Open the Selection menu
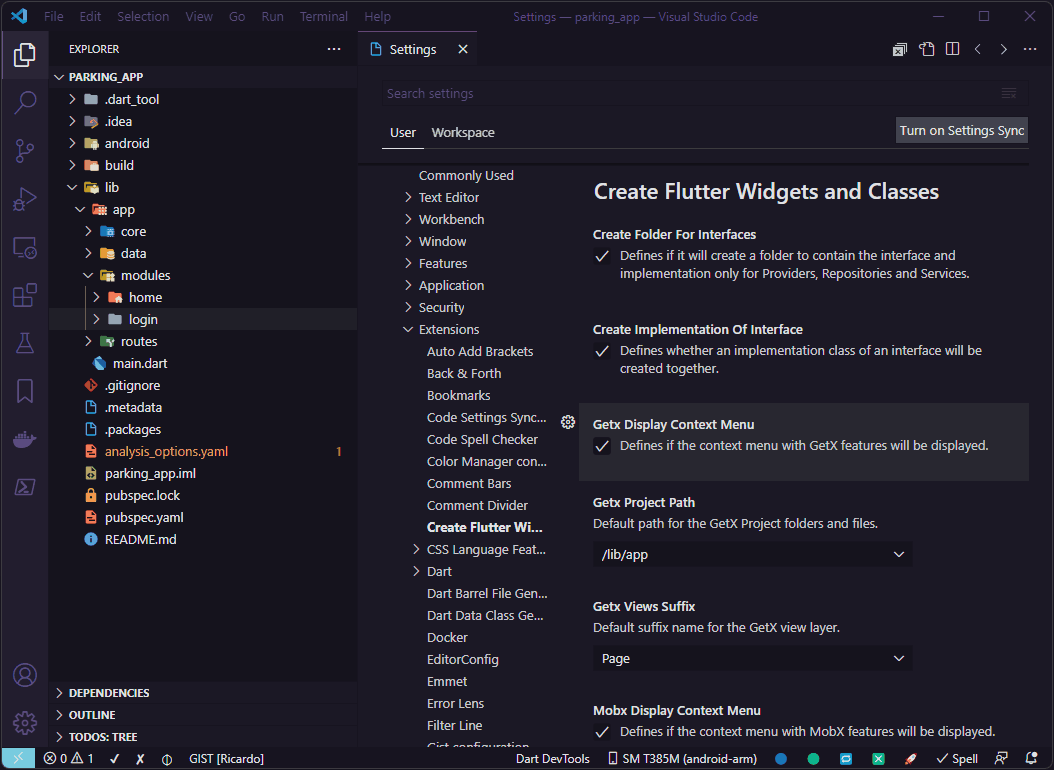Image resolution: width=1054 pixels, height=770 pixels. point(143,16)
